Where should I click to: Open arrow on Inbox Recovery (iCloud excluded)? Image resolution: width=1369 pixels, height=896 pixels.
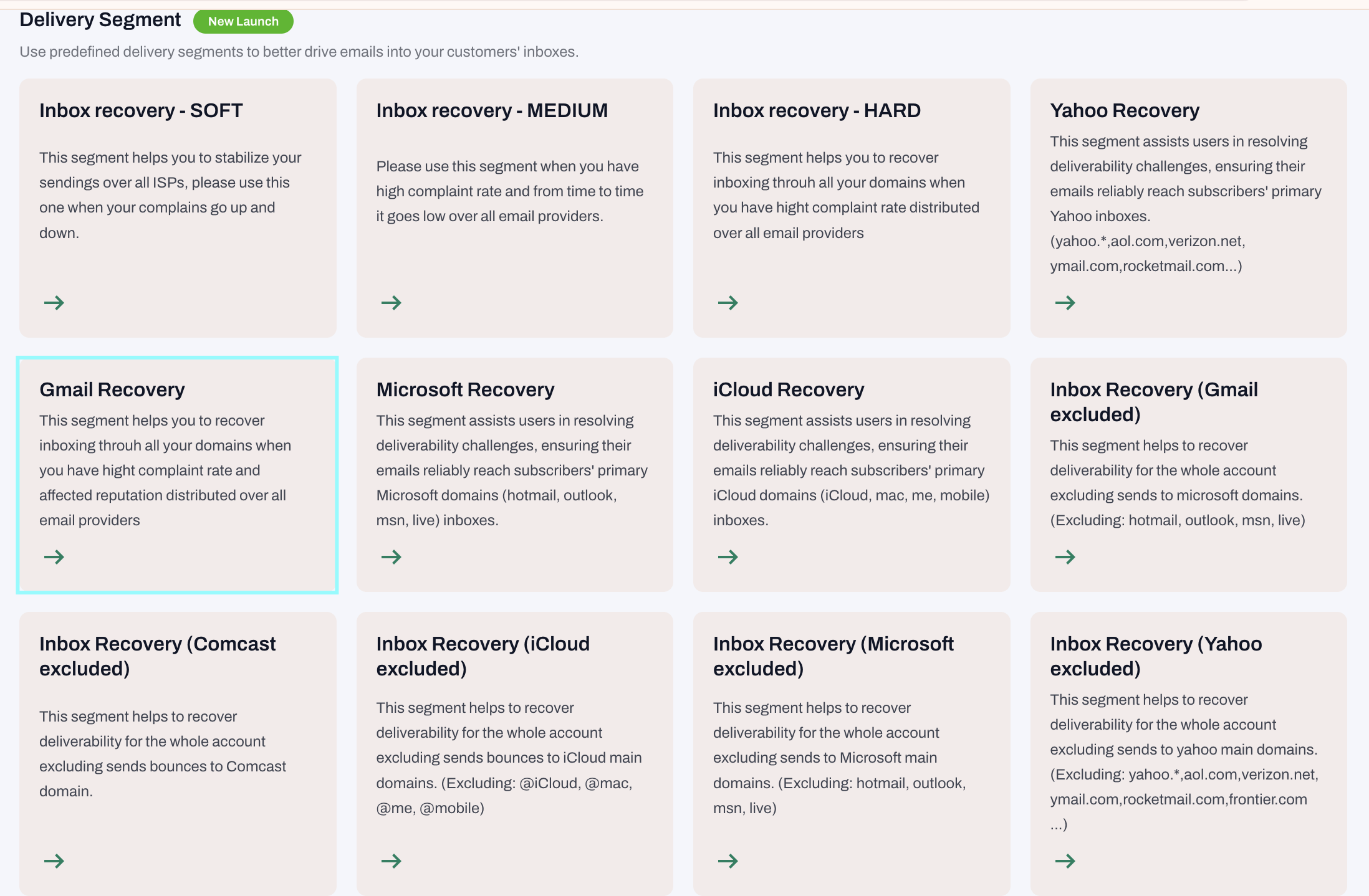pos(391,861)
